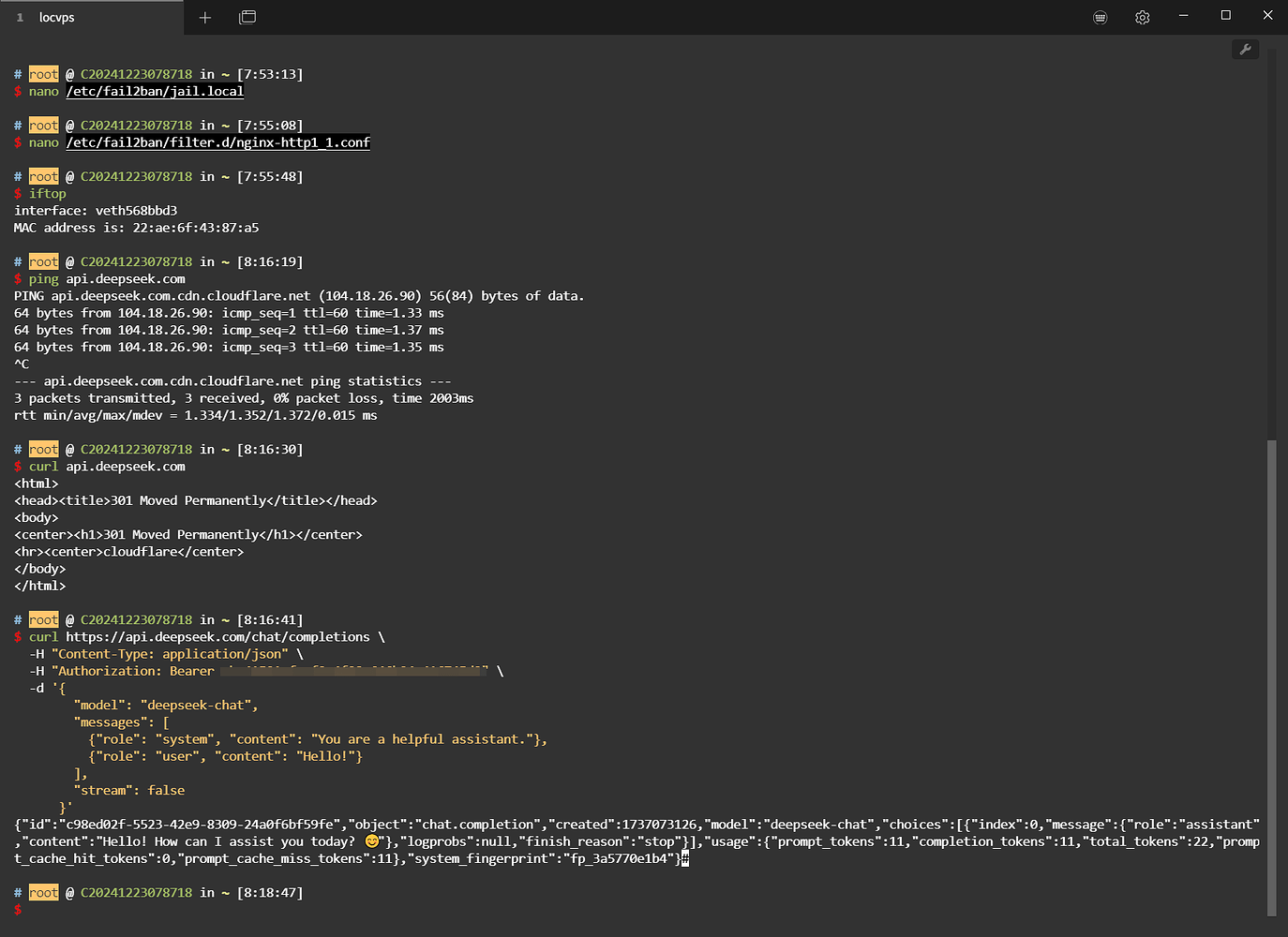This screenshot has width=1288, height=937.
Task: Minimize the terminal window
Action: coord(1184,16)
